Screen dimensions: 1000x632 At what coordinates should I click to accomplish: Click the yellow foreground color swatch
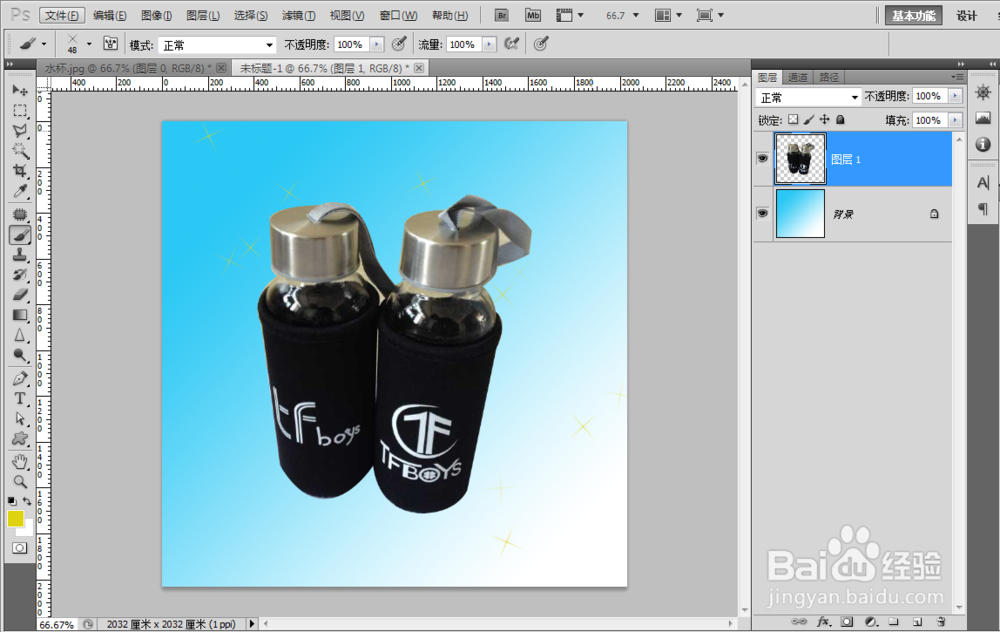(x=15, y=518)
